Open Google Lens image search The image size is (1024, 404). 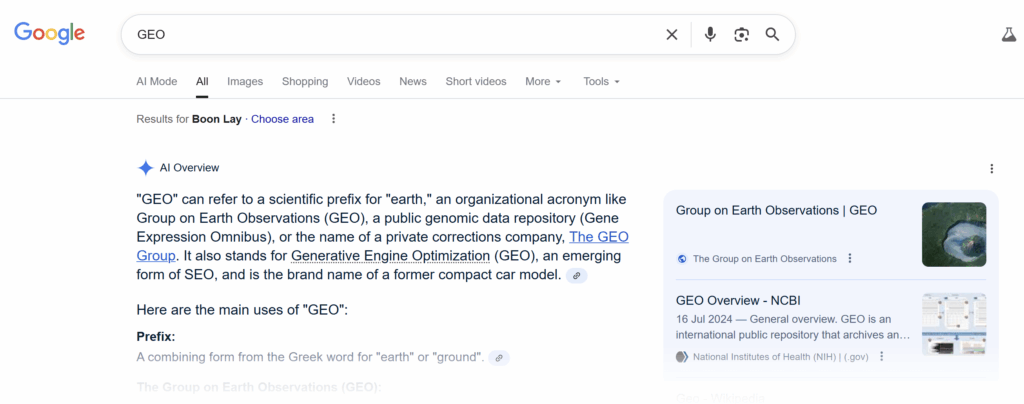coord(741,35)
